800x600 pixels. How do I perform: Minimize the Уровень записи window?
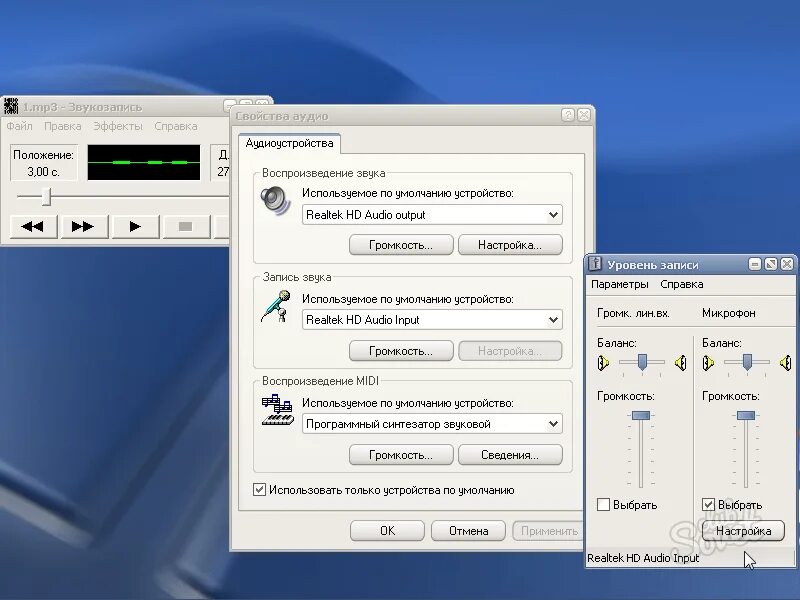755,264
